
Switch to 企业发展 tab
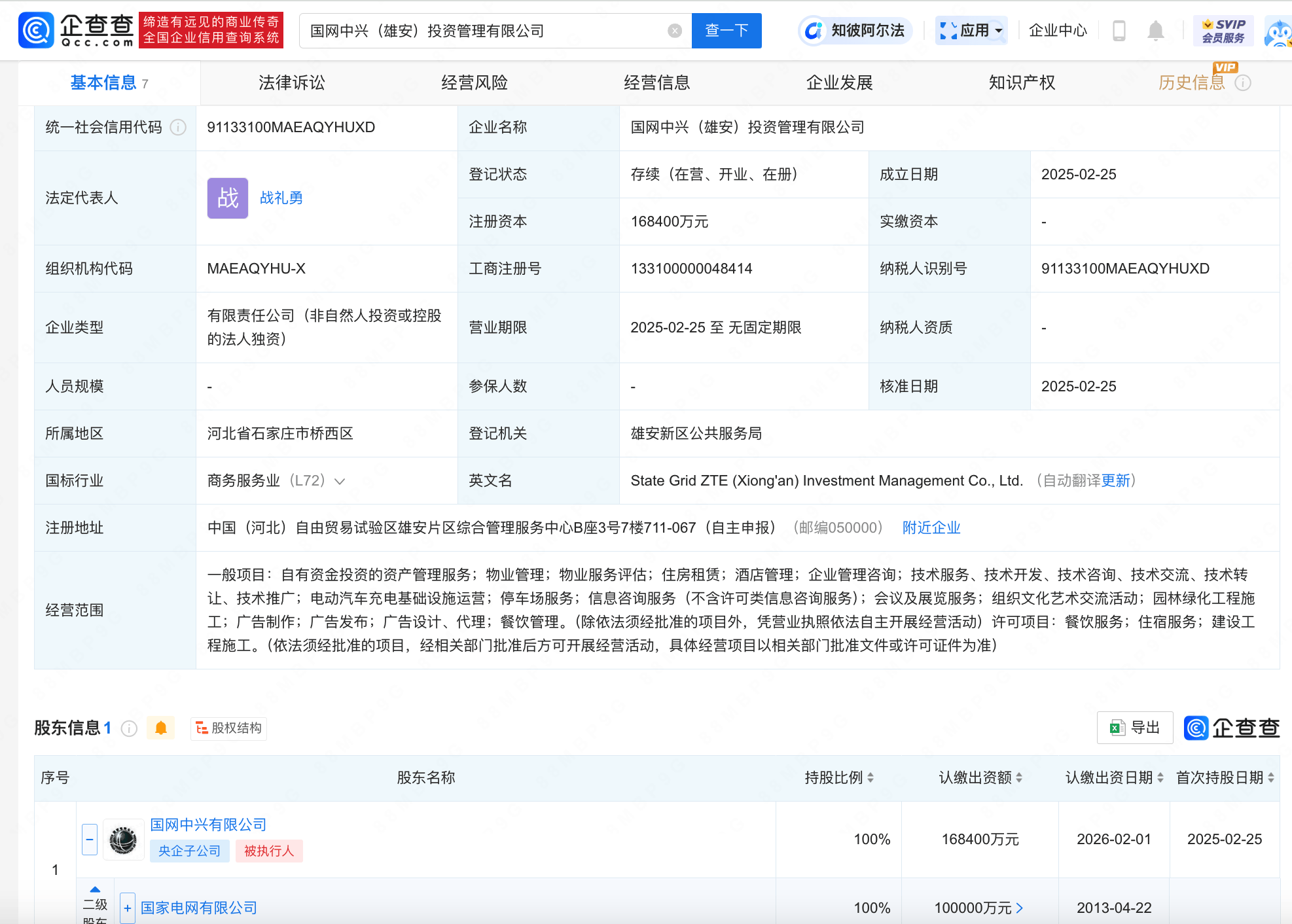pos(840,83)
